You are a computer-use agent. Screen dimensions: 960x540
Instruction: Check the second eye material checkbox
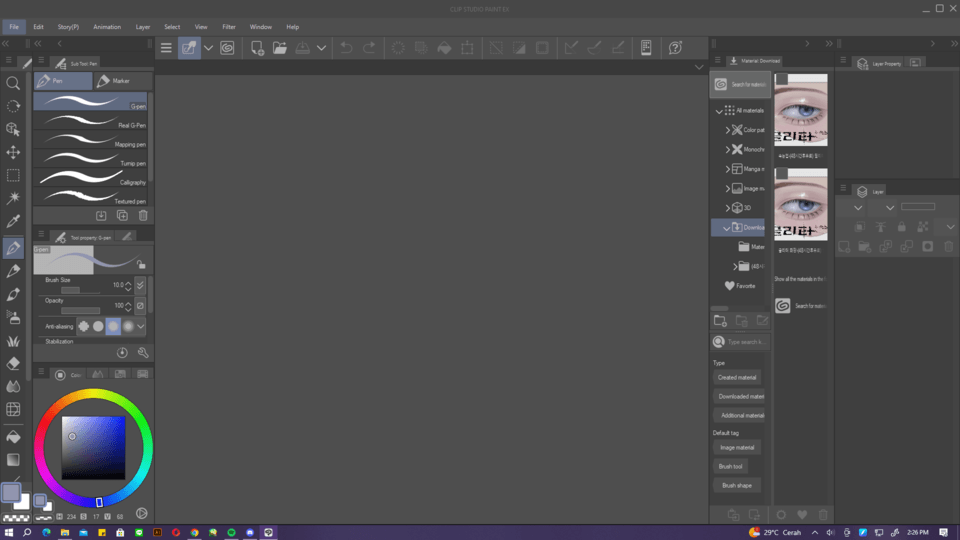(x=782, y=174)
